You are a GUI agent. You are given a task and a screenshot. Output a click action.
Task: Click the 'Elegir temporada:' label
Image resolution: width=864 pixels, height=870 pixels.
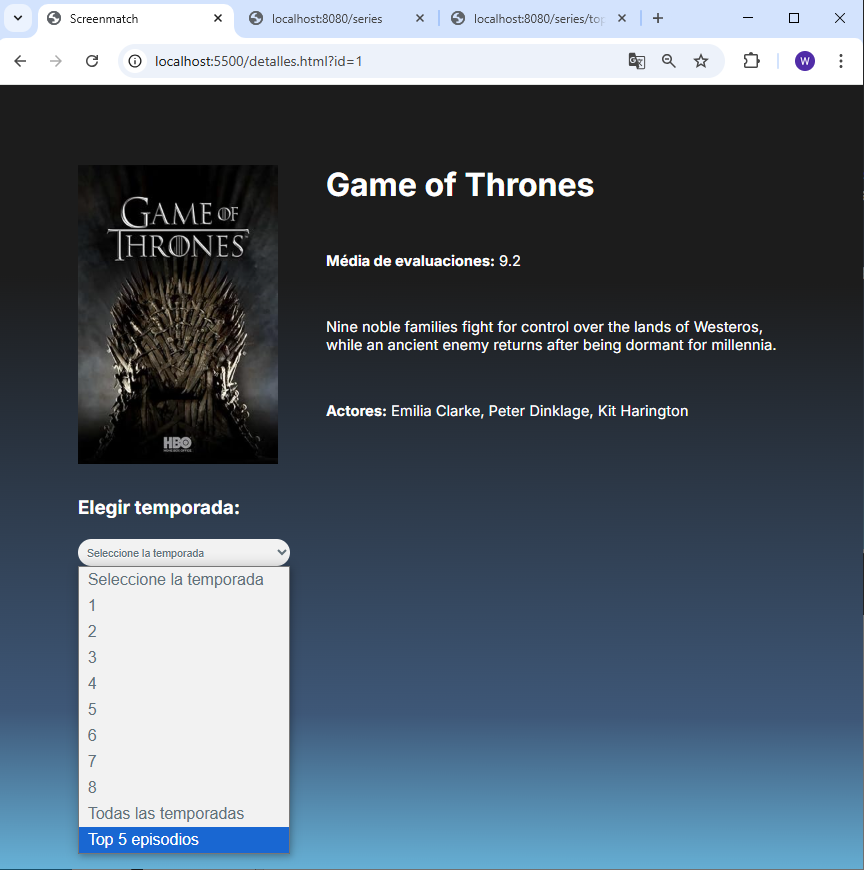point(159,508)
